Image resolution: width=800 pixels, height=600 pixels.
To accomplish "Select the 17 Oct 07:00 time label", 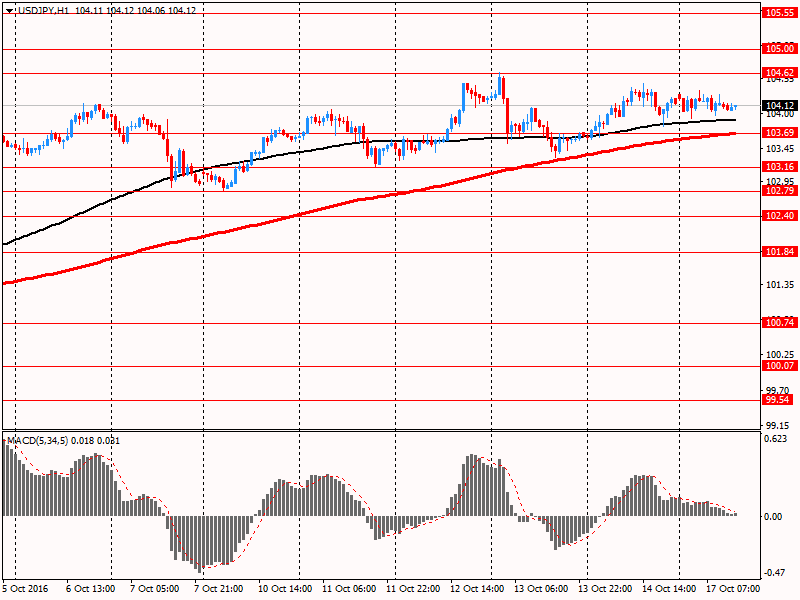I will click(x=733, y=588).
